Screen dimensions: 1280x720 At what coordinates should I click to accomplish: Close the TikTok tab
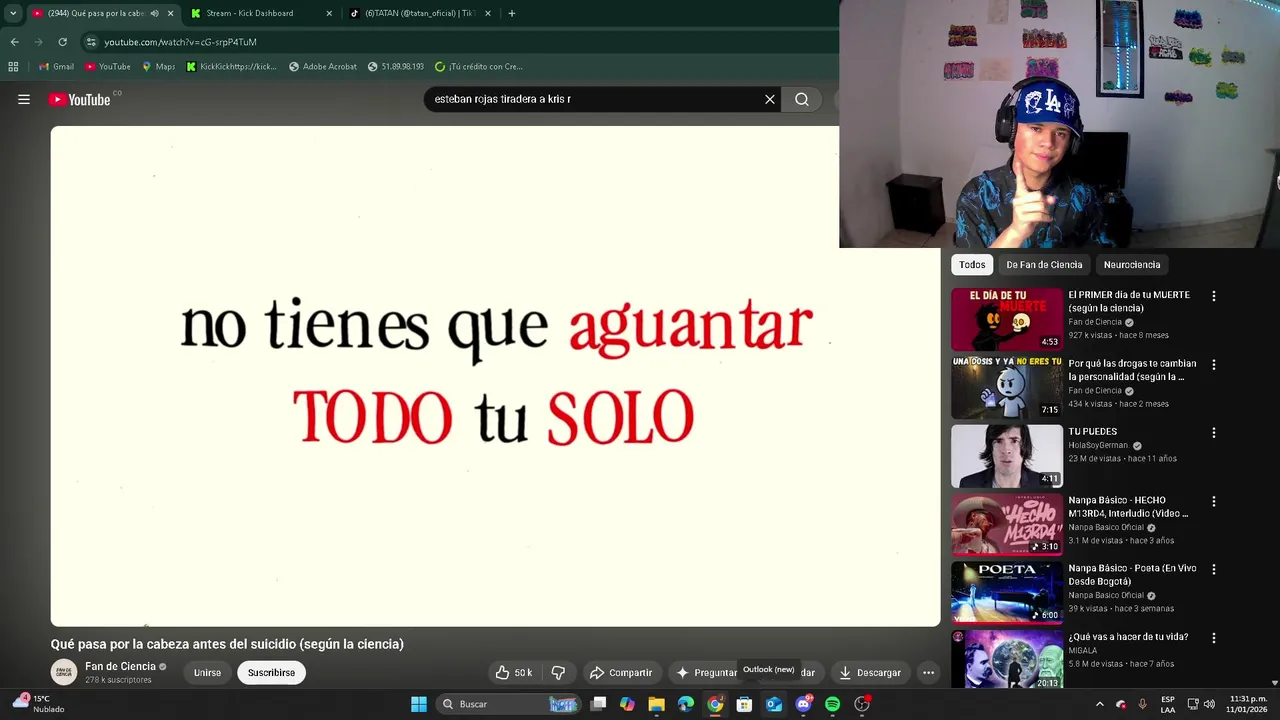(x=487, y=13)
